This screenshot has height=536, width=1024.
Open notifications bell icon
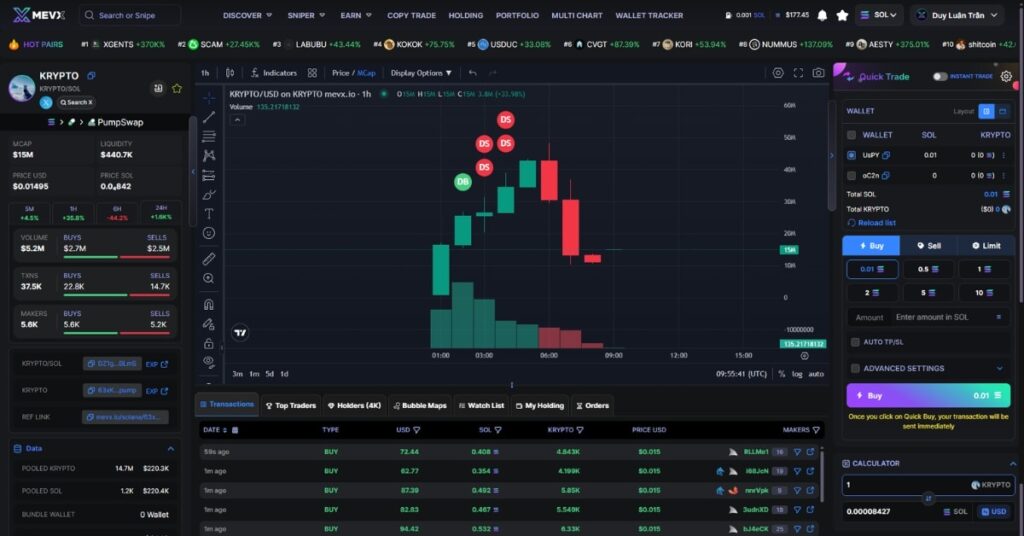pyautogui.click(x=822, y=15)
